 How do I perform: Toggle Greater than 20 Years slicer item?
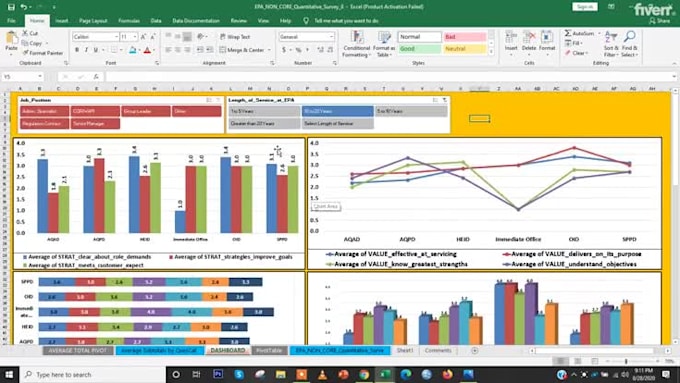pyautogui.click(x=264, y=124)
